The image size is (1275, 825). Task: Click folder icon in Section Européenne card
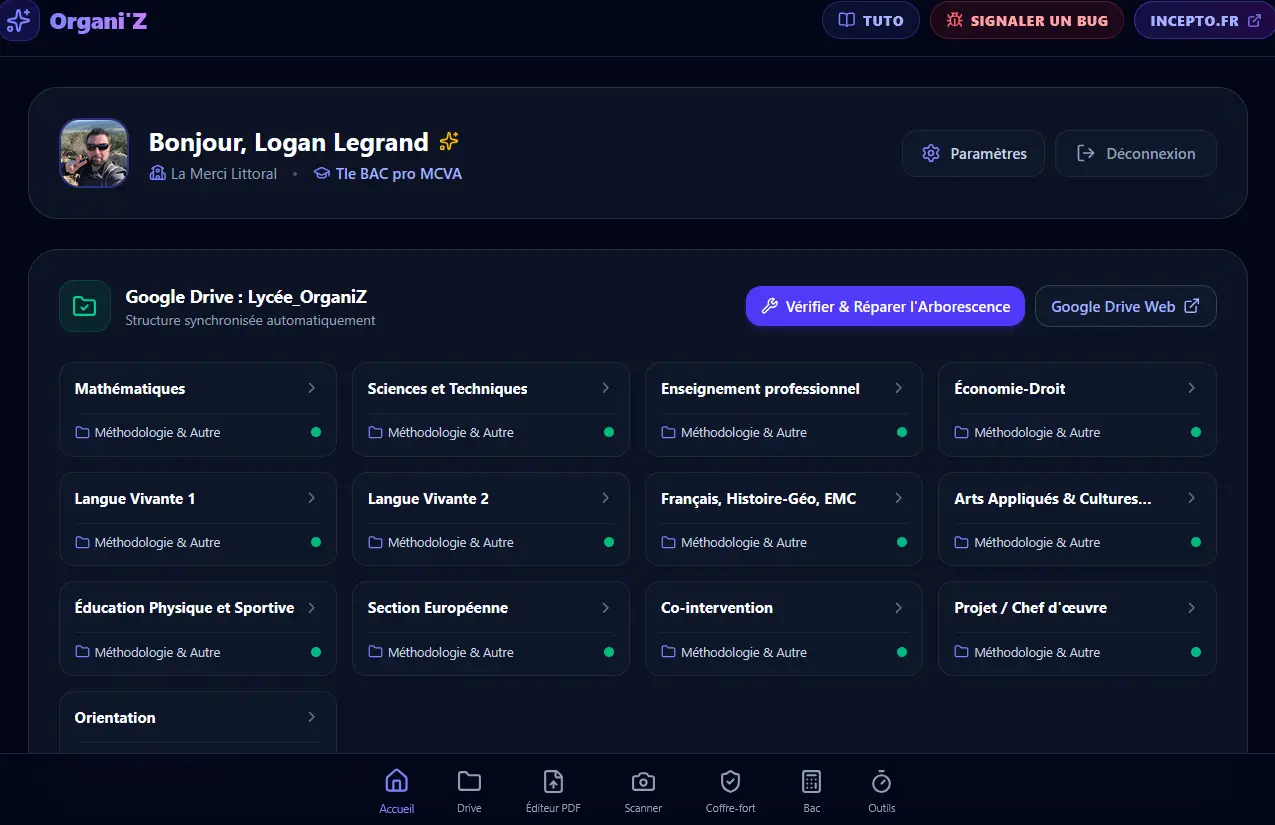375,652
